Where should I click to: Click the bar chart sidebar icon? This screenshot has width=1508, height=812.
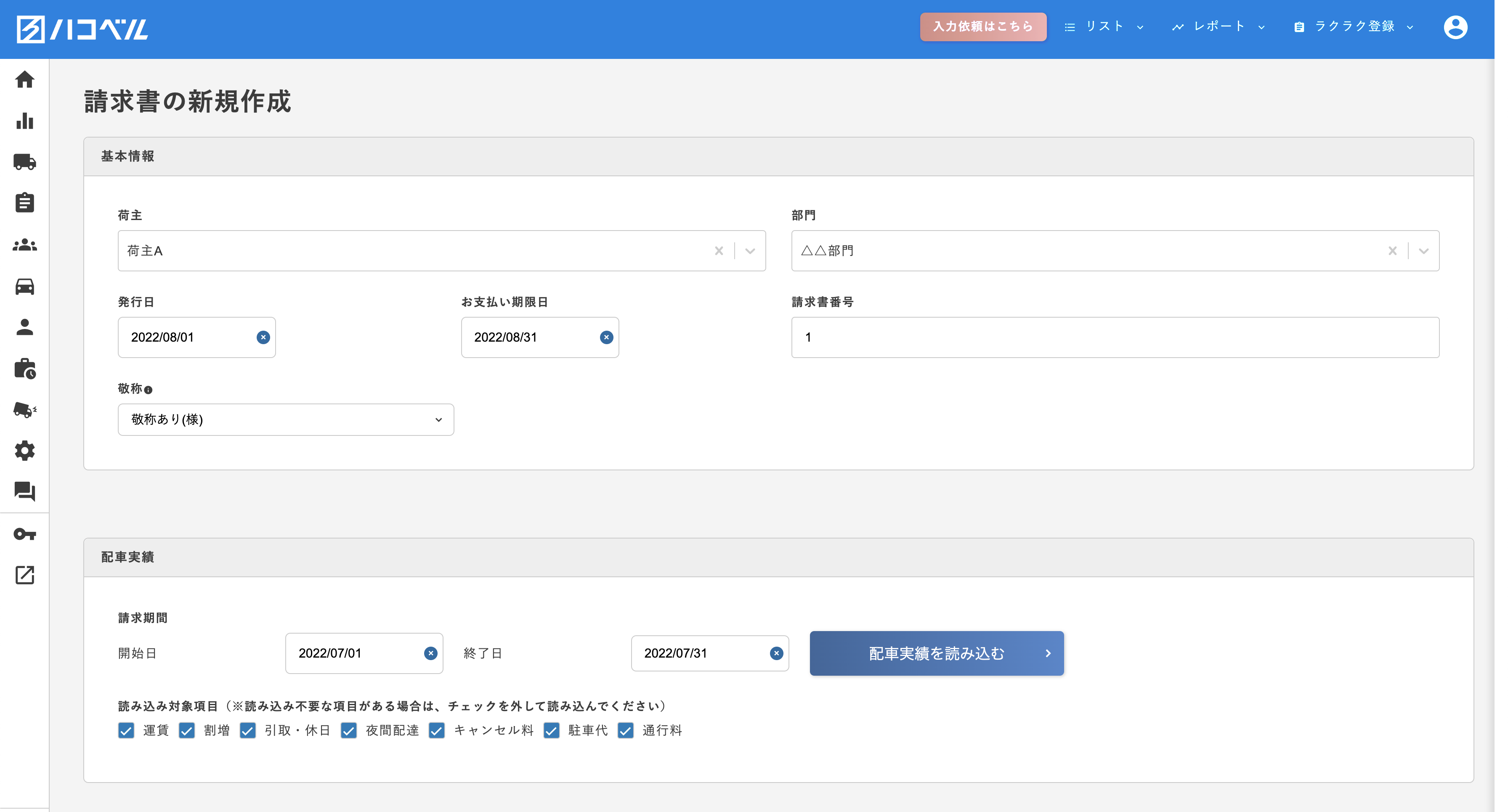tap(24, 121)
